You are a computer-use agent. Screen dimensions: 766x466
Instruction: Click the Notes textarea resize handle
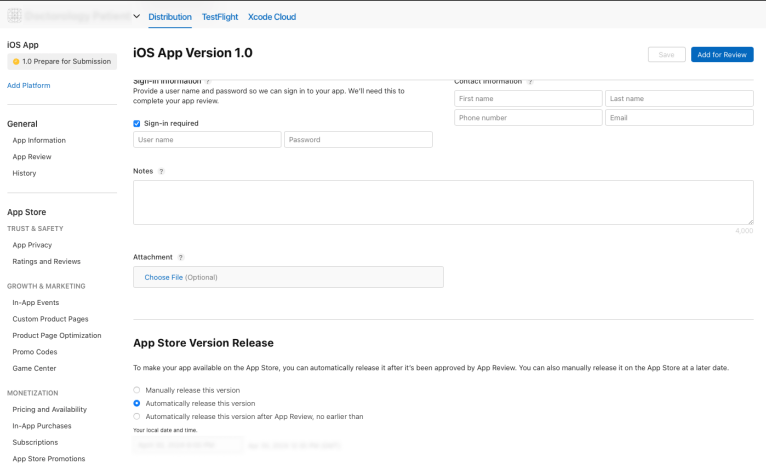[750, 222]
